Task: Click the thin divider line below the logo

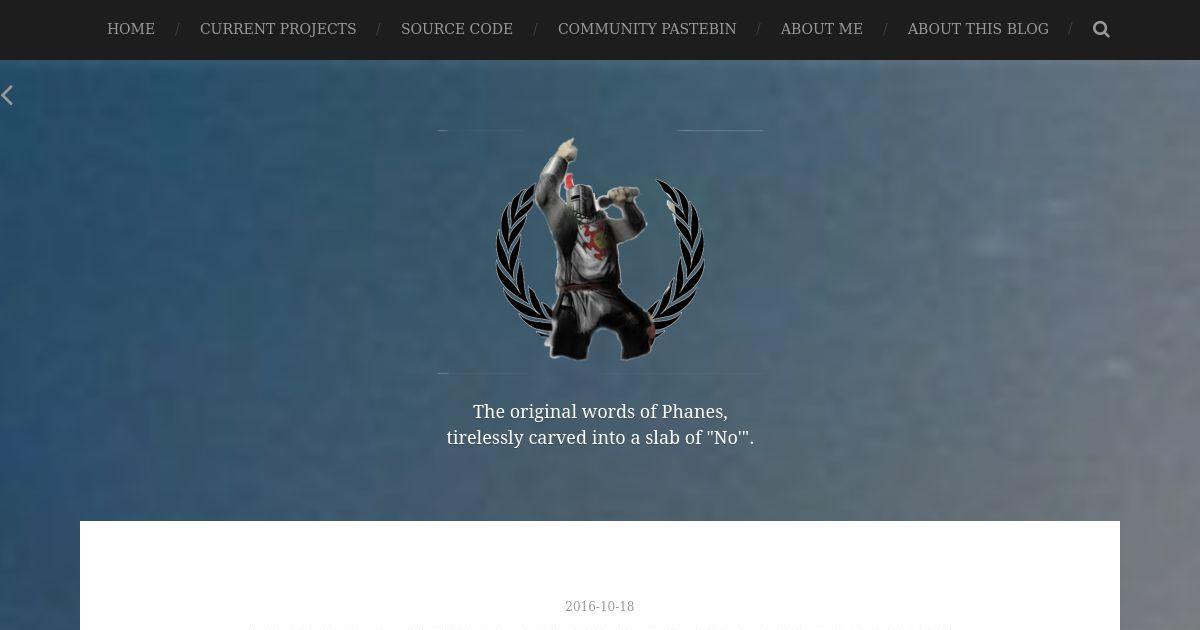Action: (600, 373)
